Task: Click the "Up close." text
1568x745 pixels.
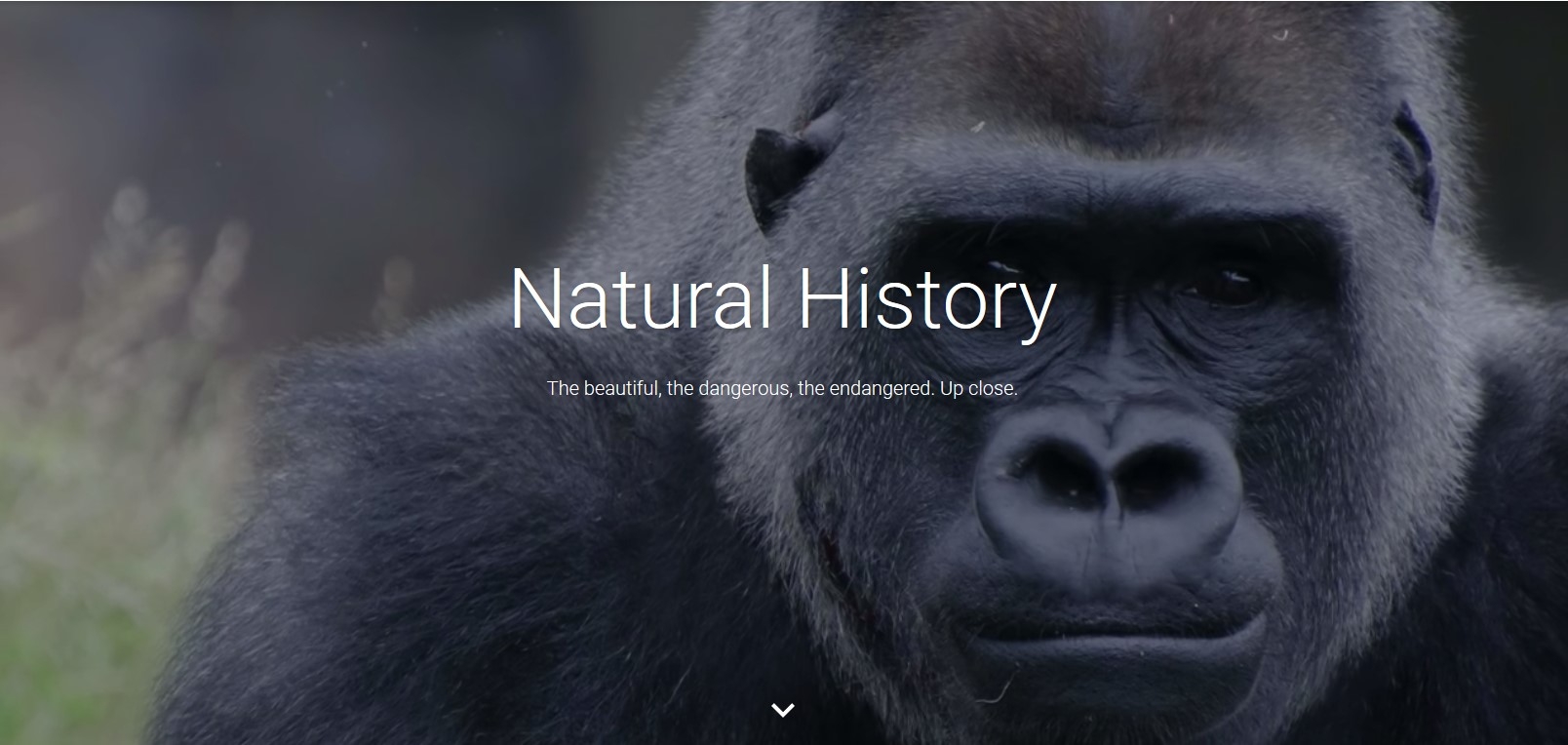Action: [x=979, y=388]
